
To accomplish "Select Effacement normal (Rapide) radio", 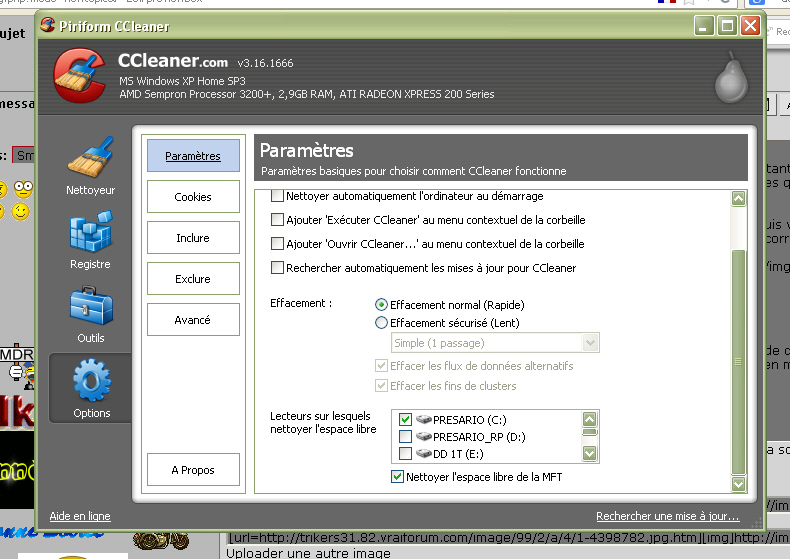I will pyautogui.click(x=381, y=305).
